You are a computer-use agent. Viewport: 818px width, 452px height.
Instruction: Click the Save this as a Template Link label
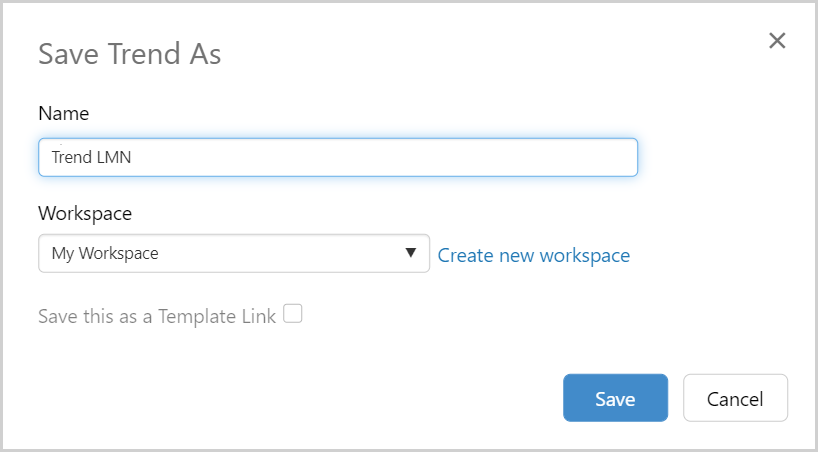coord(156,316)
